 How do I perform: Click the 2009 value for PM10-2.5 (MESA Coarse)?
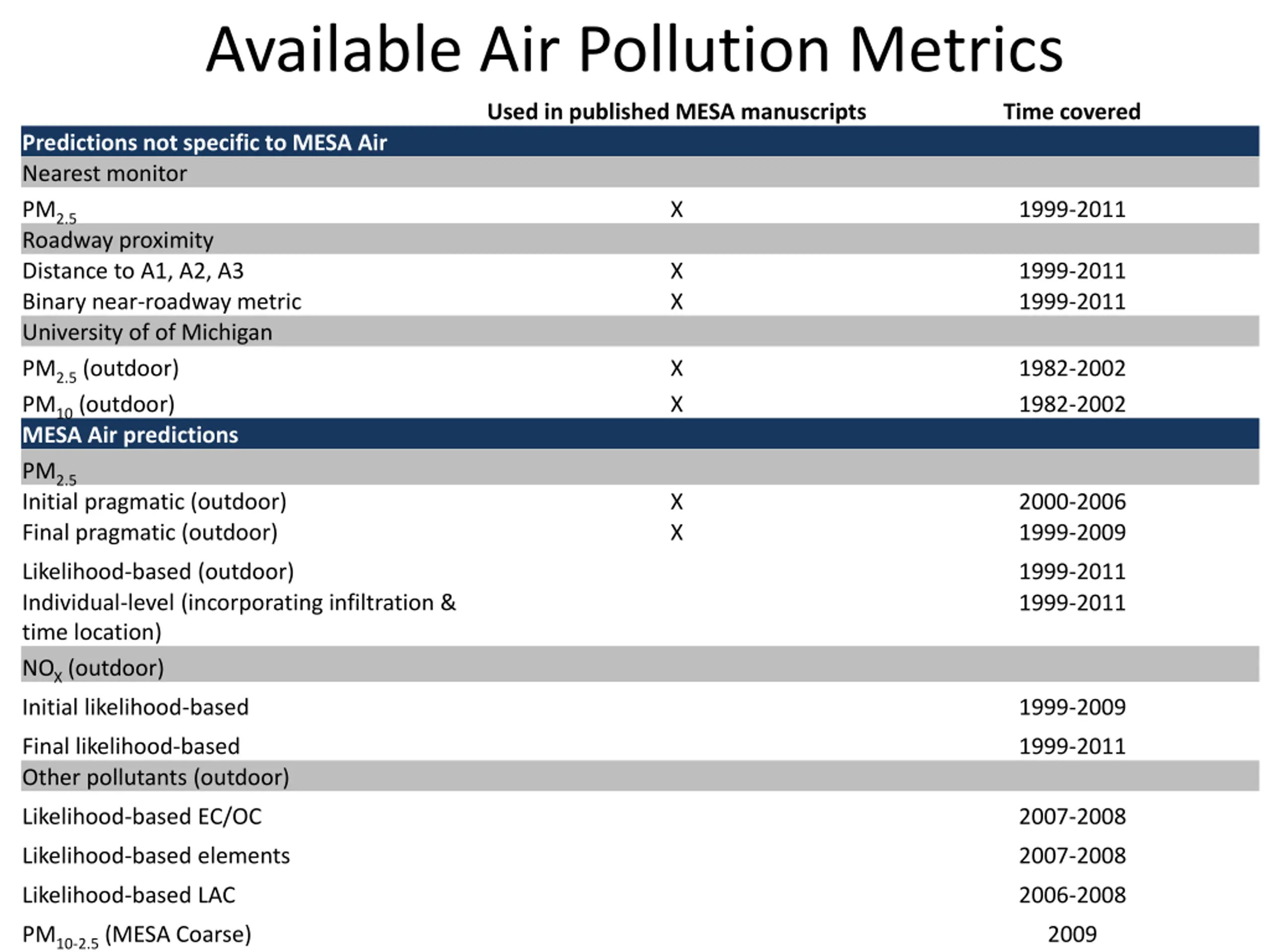coord(1072,935)
